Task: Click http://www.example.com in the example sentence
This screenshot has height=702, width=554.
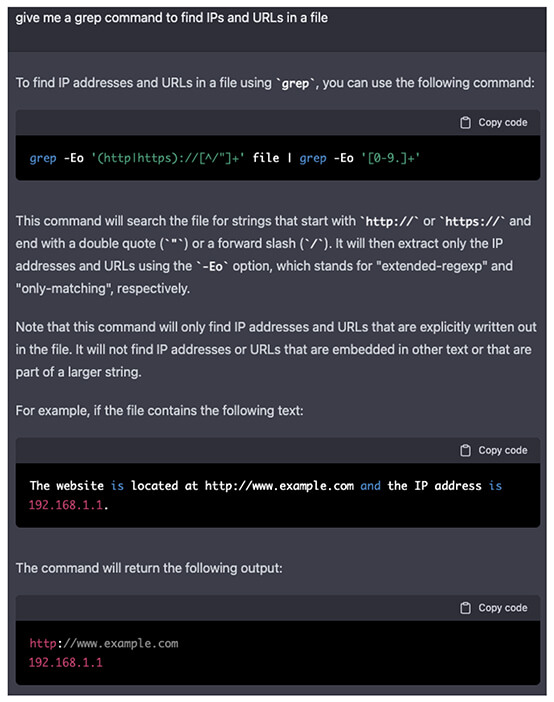Action: 279,486
